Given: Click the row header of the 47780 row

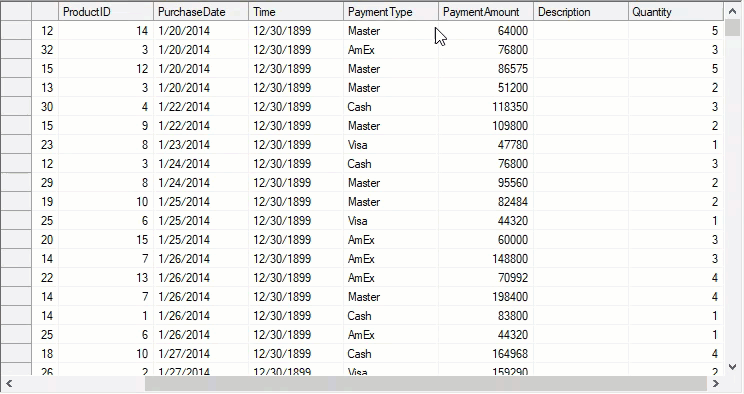Looking at the screenshot, I should (16, 145).
